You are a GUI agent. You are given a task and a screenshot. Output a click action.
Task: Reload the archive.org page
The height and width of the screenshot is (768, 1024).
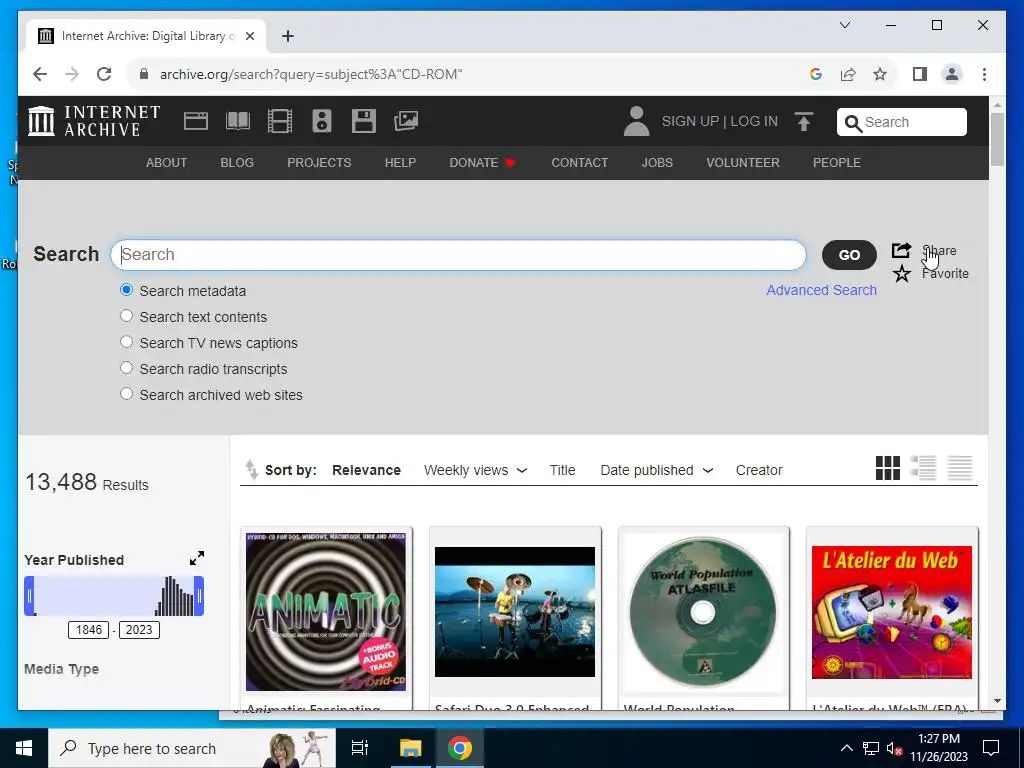[x=104, y=74]
